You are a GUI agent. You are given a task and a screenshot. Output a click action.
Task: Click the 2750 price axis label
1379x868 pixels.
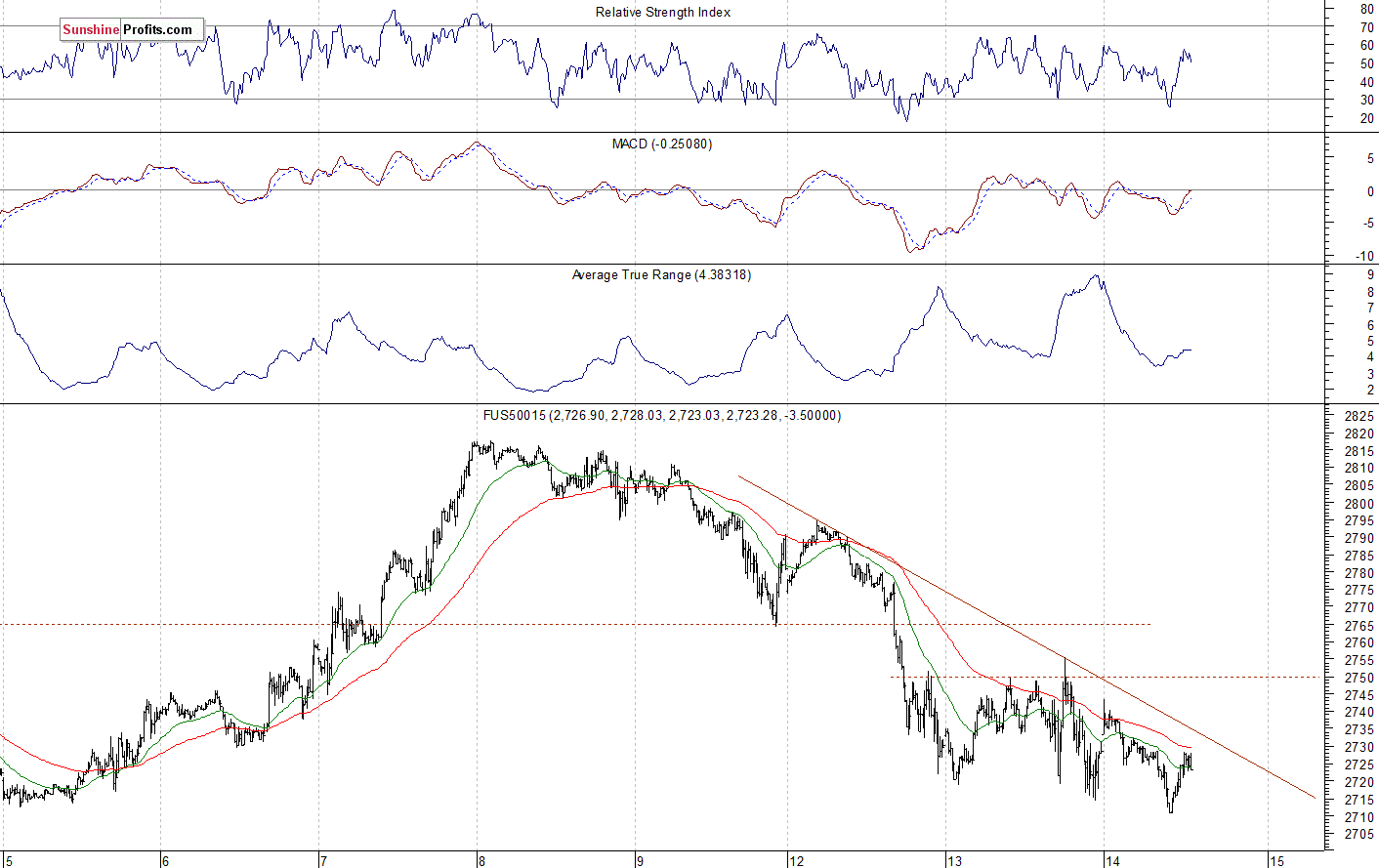1360,678
